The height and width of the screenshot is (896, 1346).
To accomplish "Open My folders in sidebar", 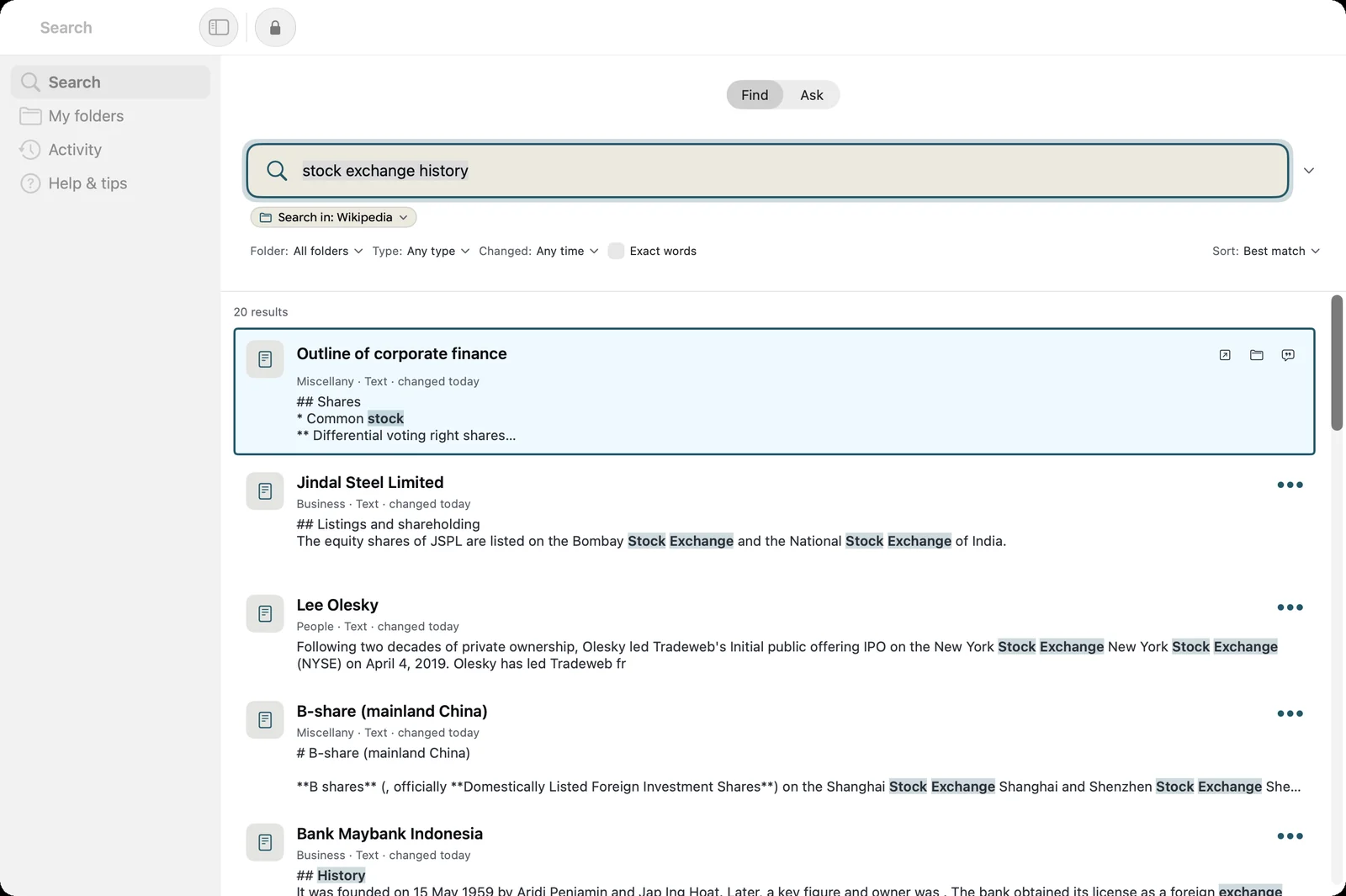I will point(110,116).
